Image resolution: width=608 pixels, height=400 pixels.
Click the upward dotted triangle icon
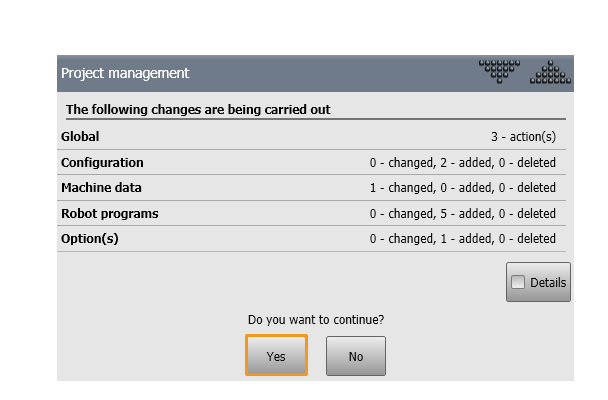point(550,72)
